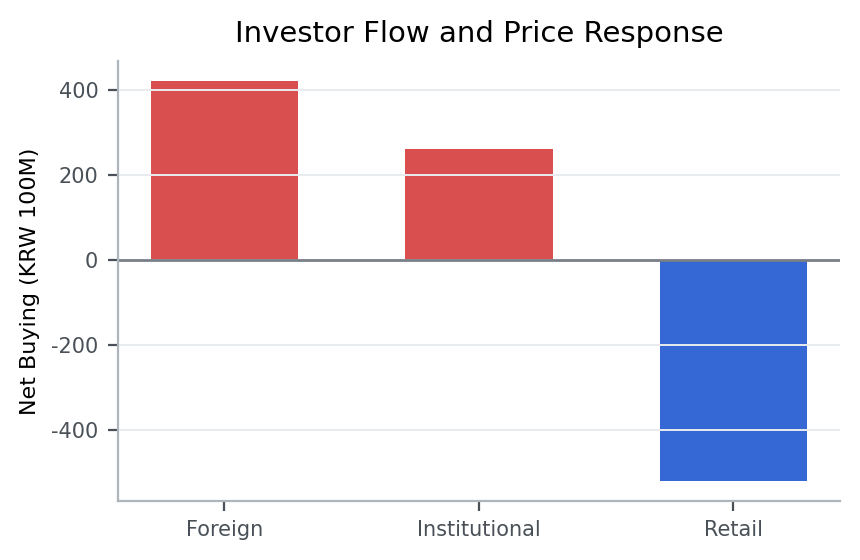Select the 0 y-axis tick label

point(92,261)
